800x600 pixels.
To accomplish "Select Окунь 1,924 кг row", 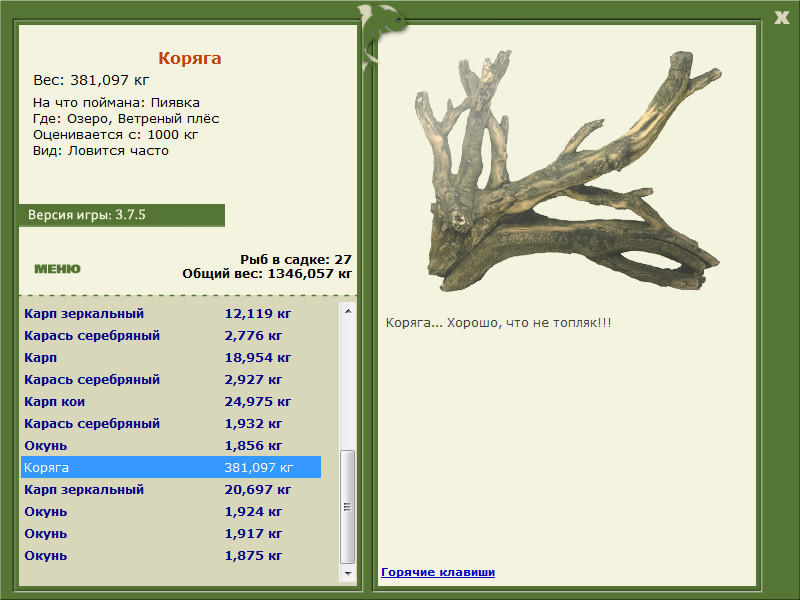I will tap(171, 511).
